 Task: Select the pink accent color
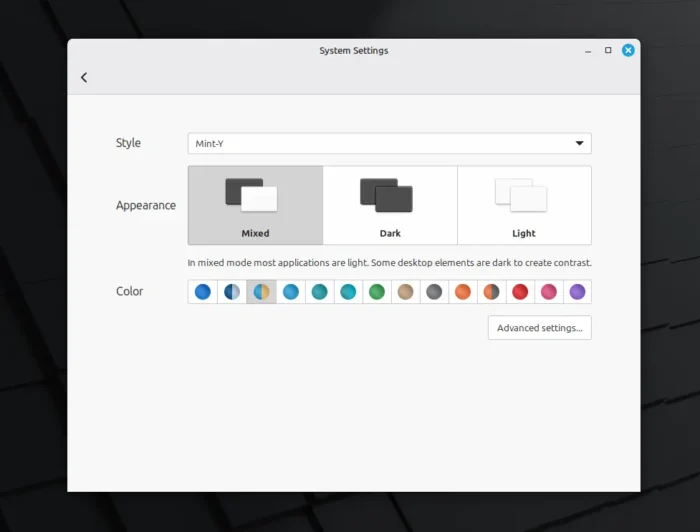point(548,292)
